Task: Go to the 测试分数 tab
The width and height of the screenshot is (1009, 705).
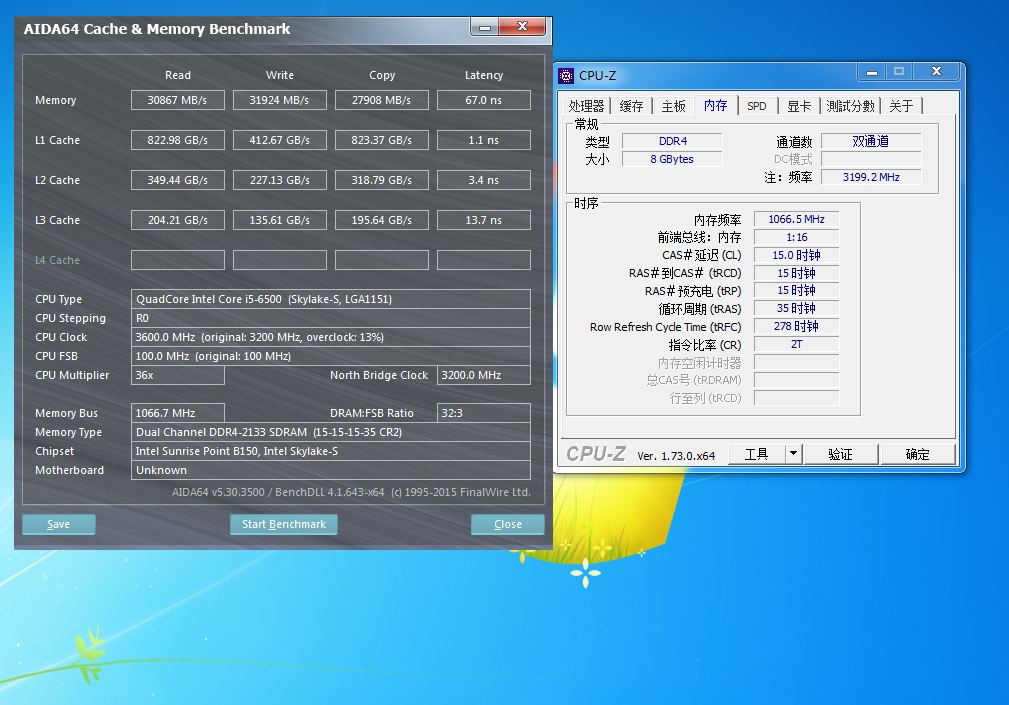Action: tap(850, 106)
